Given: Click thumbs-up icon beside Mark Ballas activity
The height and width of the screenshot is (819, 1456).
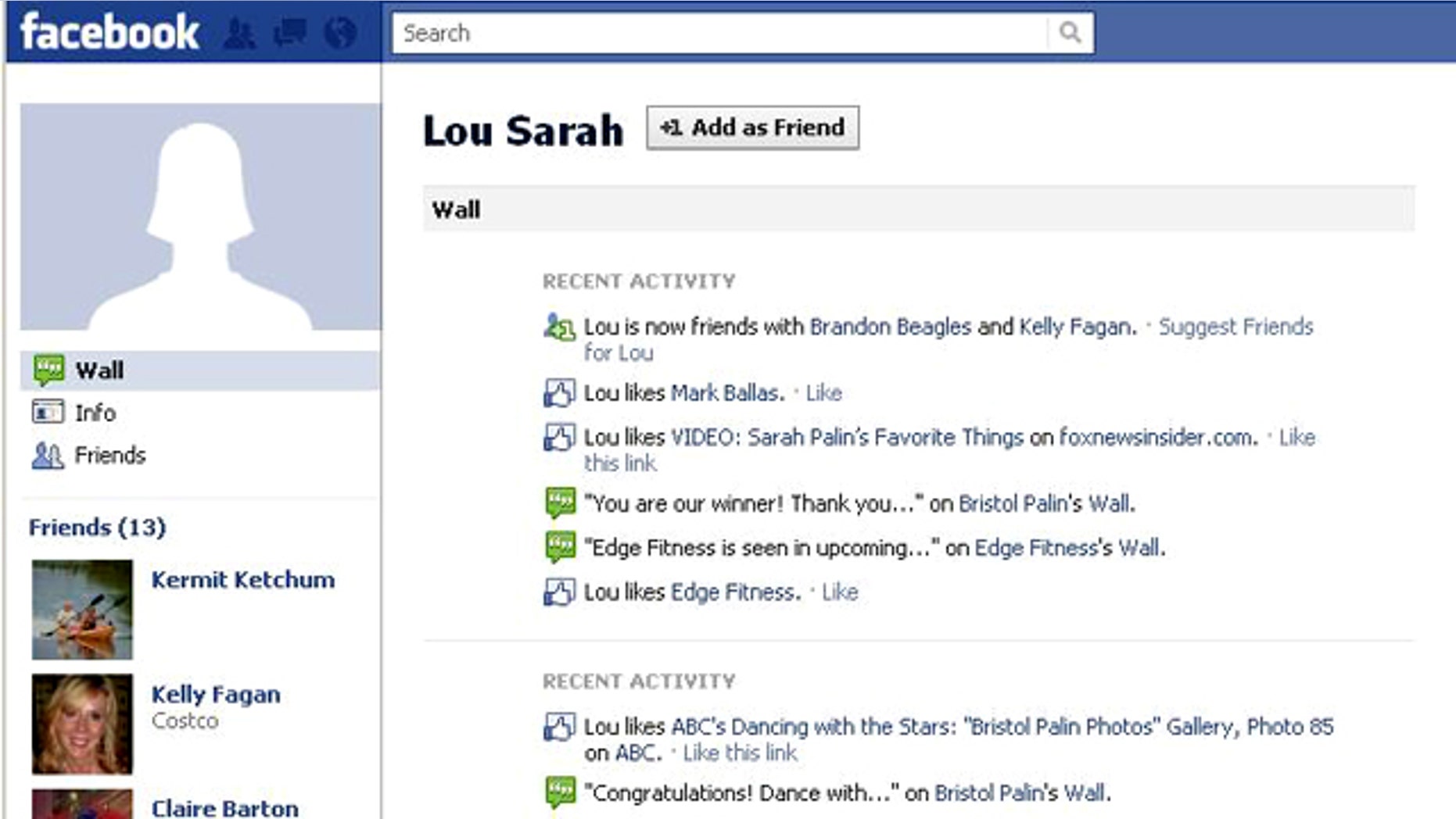Looking at the screenshot, I should pyautogui.click(x=559, y=393).
